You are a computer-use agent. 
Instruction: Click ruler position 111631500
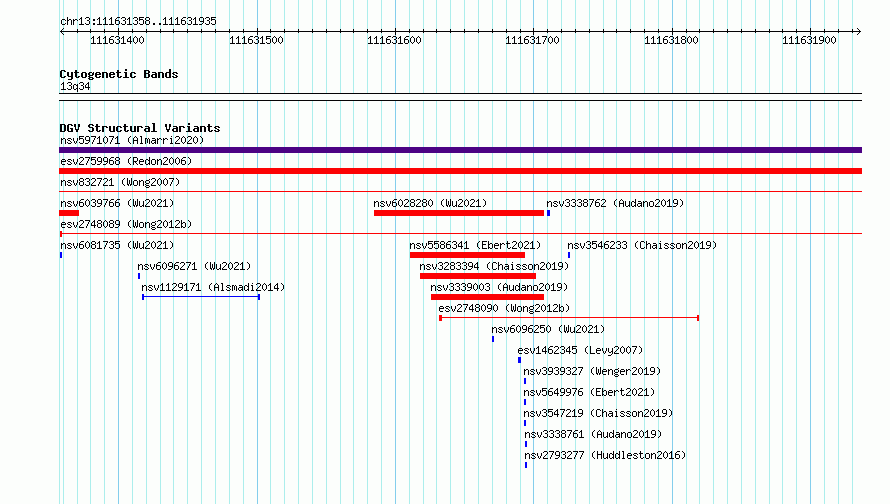(256, 40)
